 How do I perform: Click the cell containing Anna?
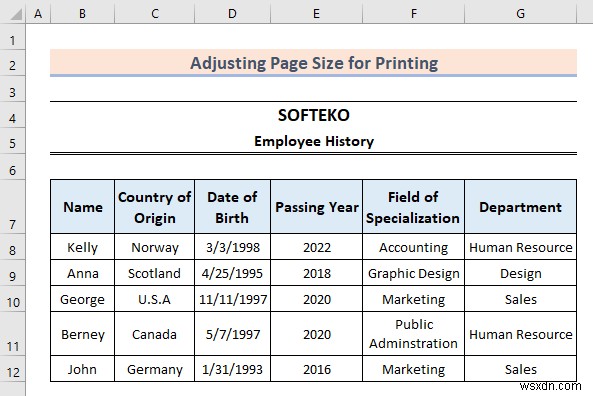(x=82, y=273)
